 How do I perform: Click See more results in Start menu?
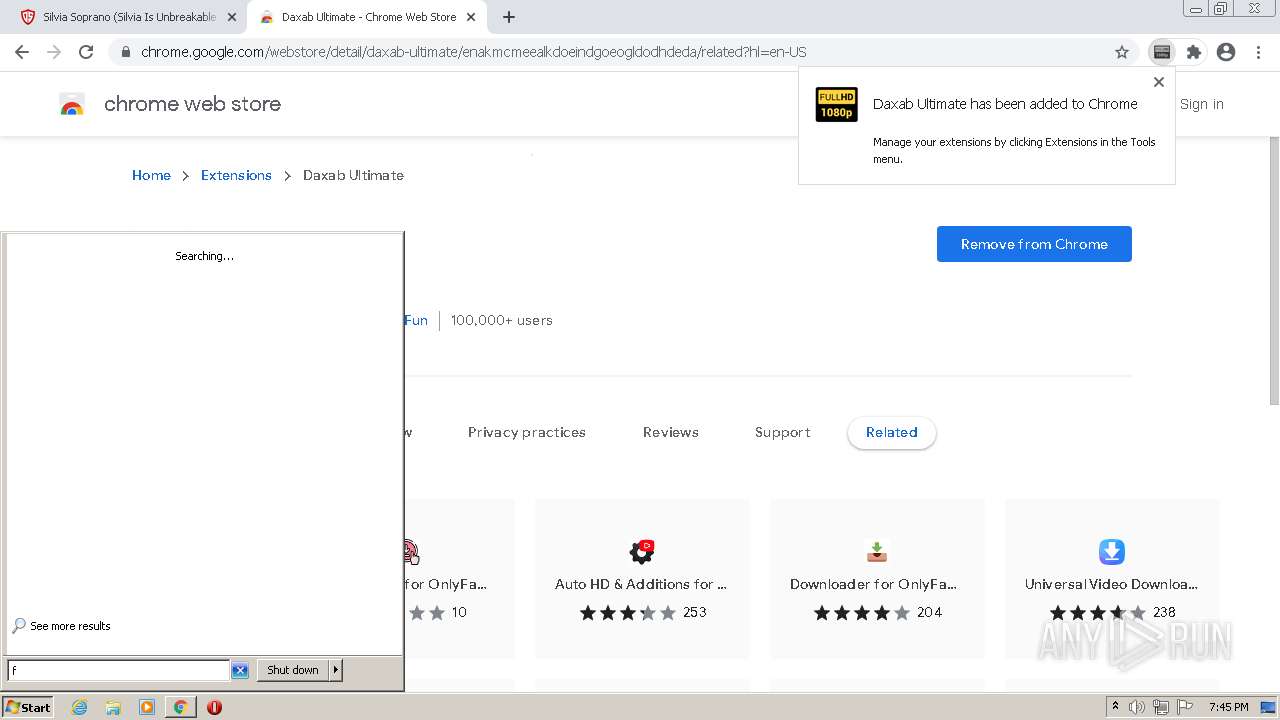point(61,626)
